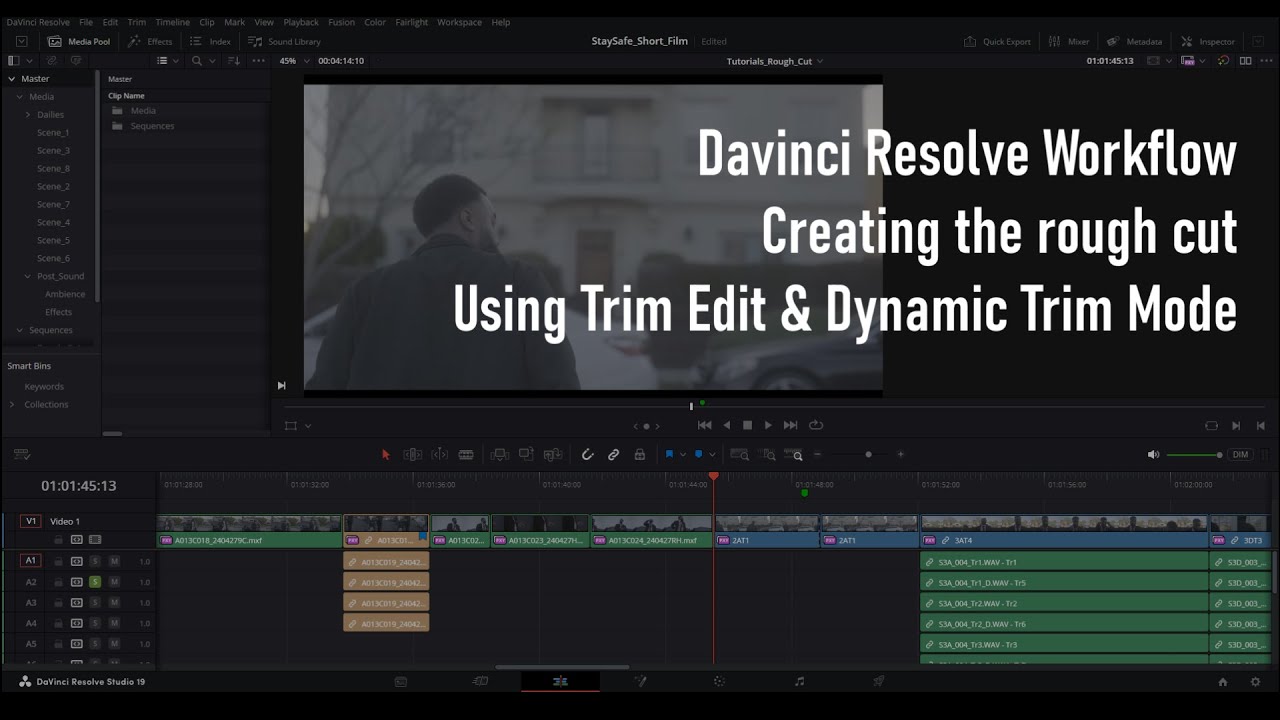1280x720 pixels.
Task: Open the Fusion menu
Action: tap(341, 22)
